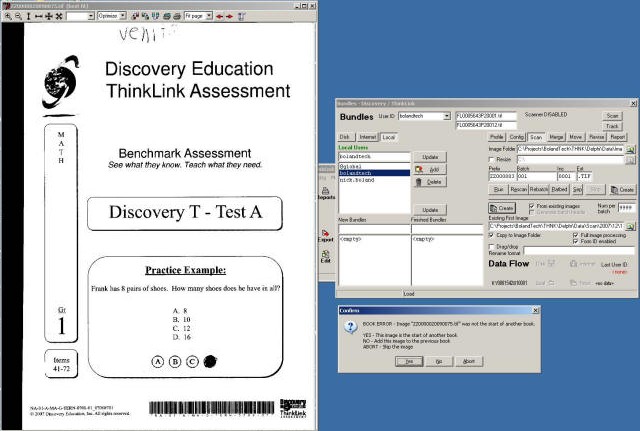The image size is (640, 431).
Task: Click the Prefix input field
Action: point(502,177)
